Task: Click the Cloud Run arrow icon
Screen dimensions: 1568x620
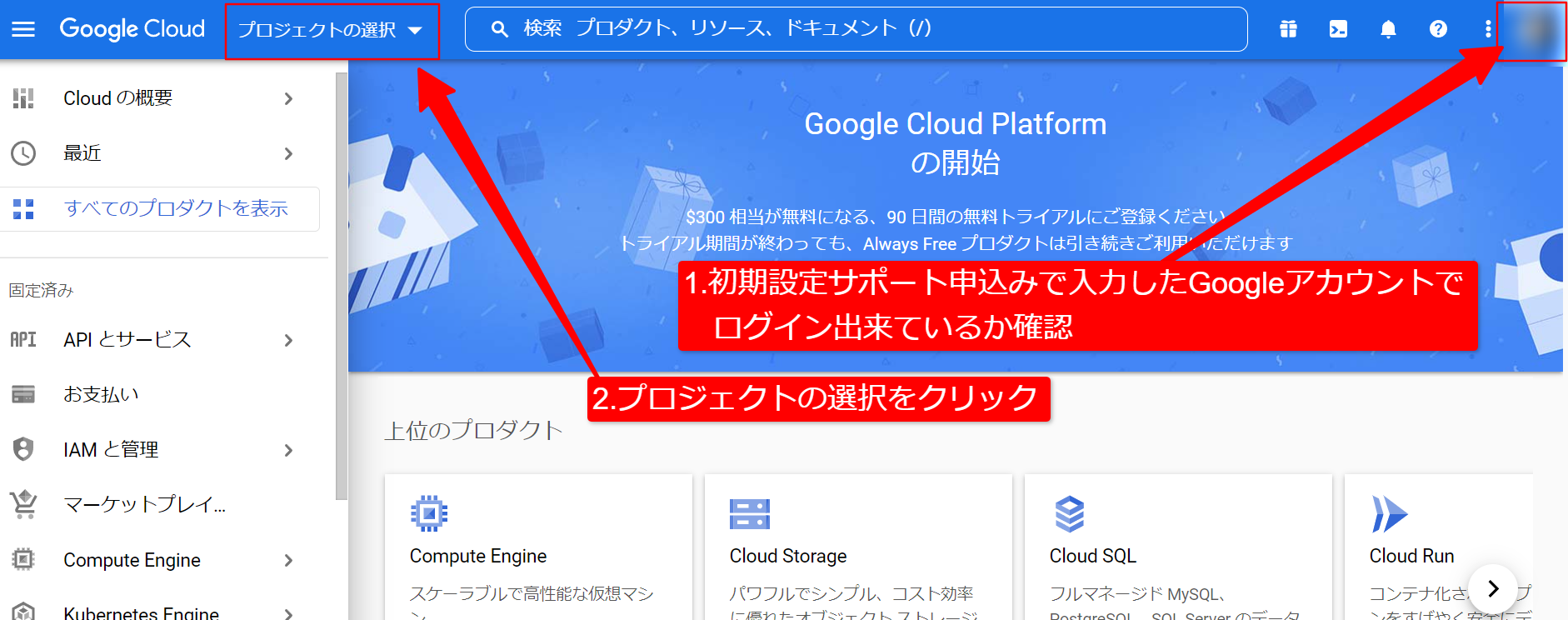Action: [x=1390, y=514]
